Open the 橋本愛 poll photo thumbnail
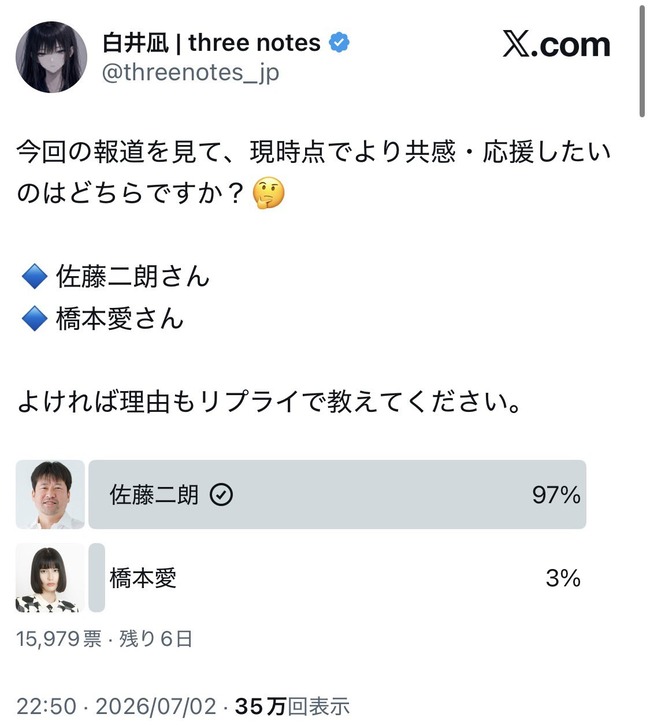 (x=50, y=578)
